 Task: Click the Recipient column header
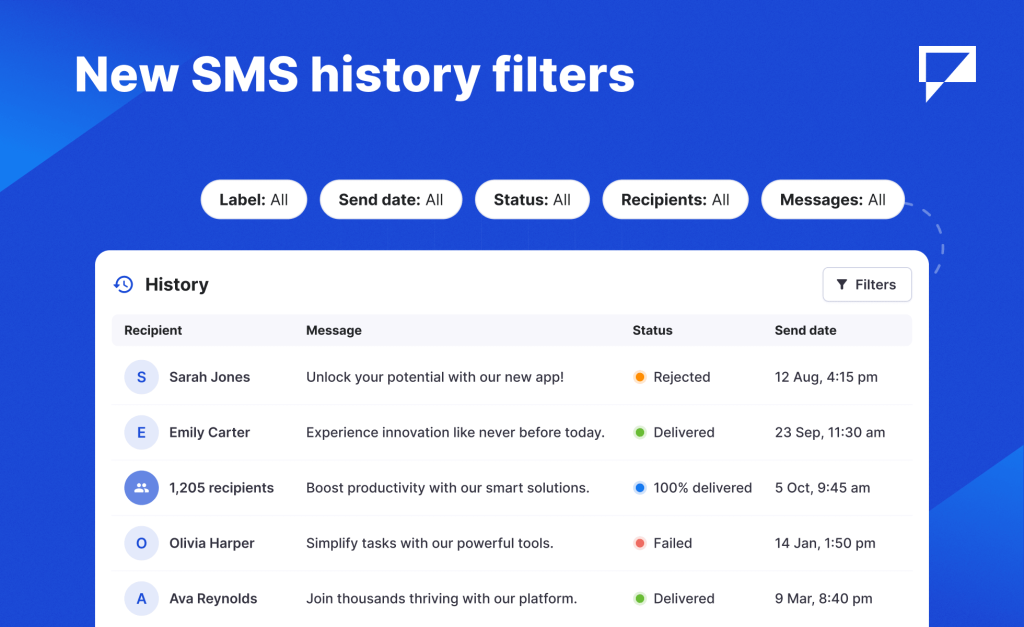153,330
